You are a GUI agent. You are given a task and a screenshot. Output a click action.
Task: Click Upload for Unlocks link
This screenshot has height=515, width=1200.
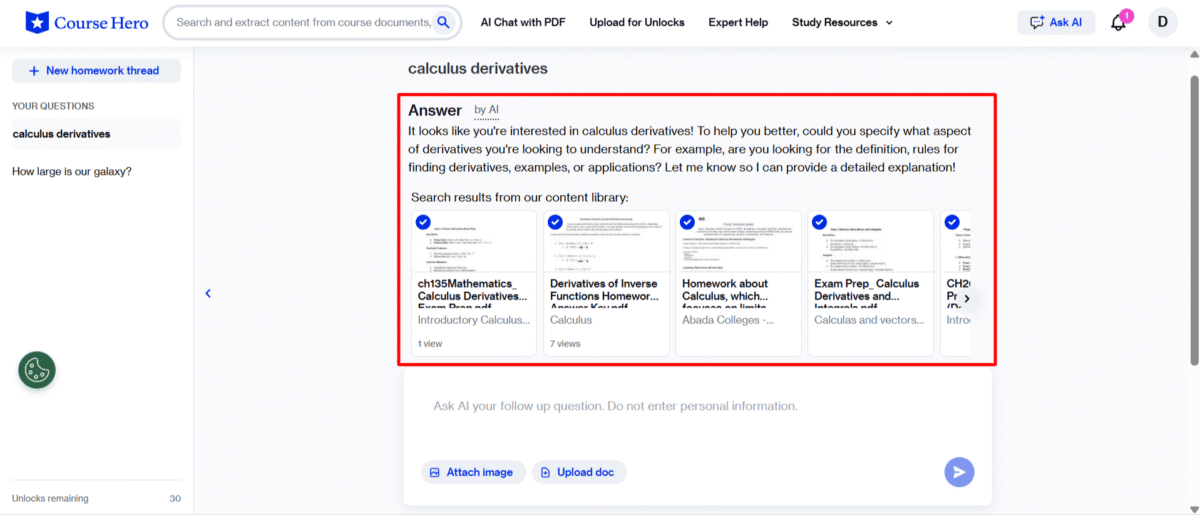pyautogui.click(x=637, y=22)
